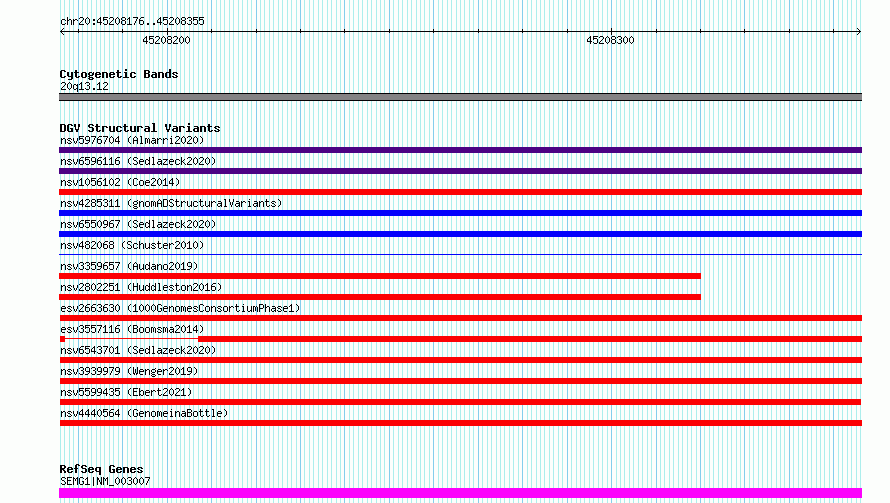Click variant label nsv4440564 (GenomeinaBottle)

point(144,413)
